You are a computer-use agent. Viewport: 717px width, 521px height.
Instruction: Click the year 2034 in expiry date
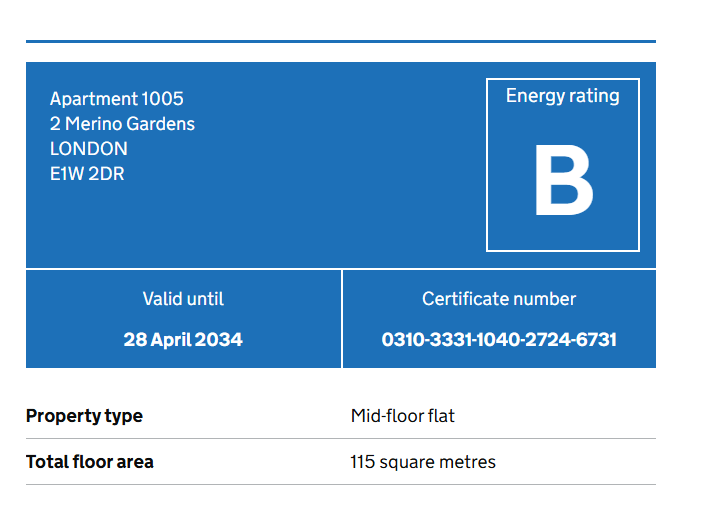pyautogui.click(x=219, y=340)
